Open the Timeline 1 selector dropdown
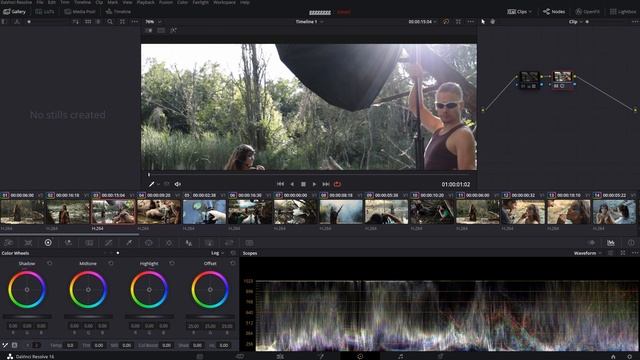640x360 pixels. click(309, 22)
